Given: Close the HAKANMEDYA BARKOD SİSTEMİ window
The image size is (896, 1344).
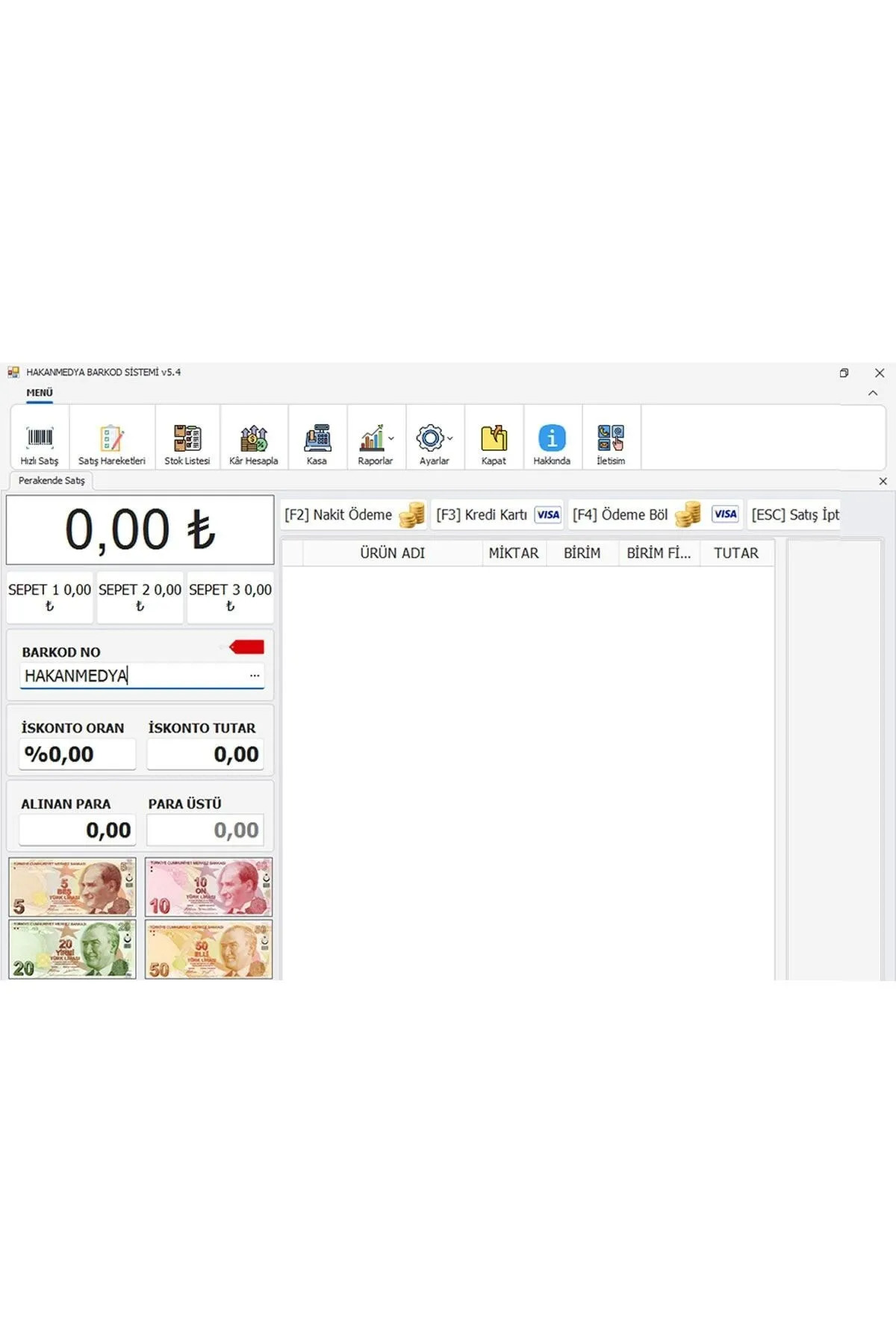Looking at the screenshot, I should click(880, 373).
